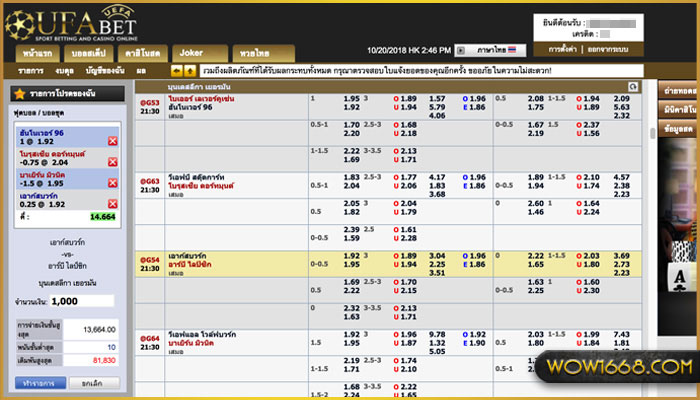The image size is (700, 400).
Task: Remove ฮันโนเวอร์ 96 from the bet slip
Action: coord(112,141)
